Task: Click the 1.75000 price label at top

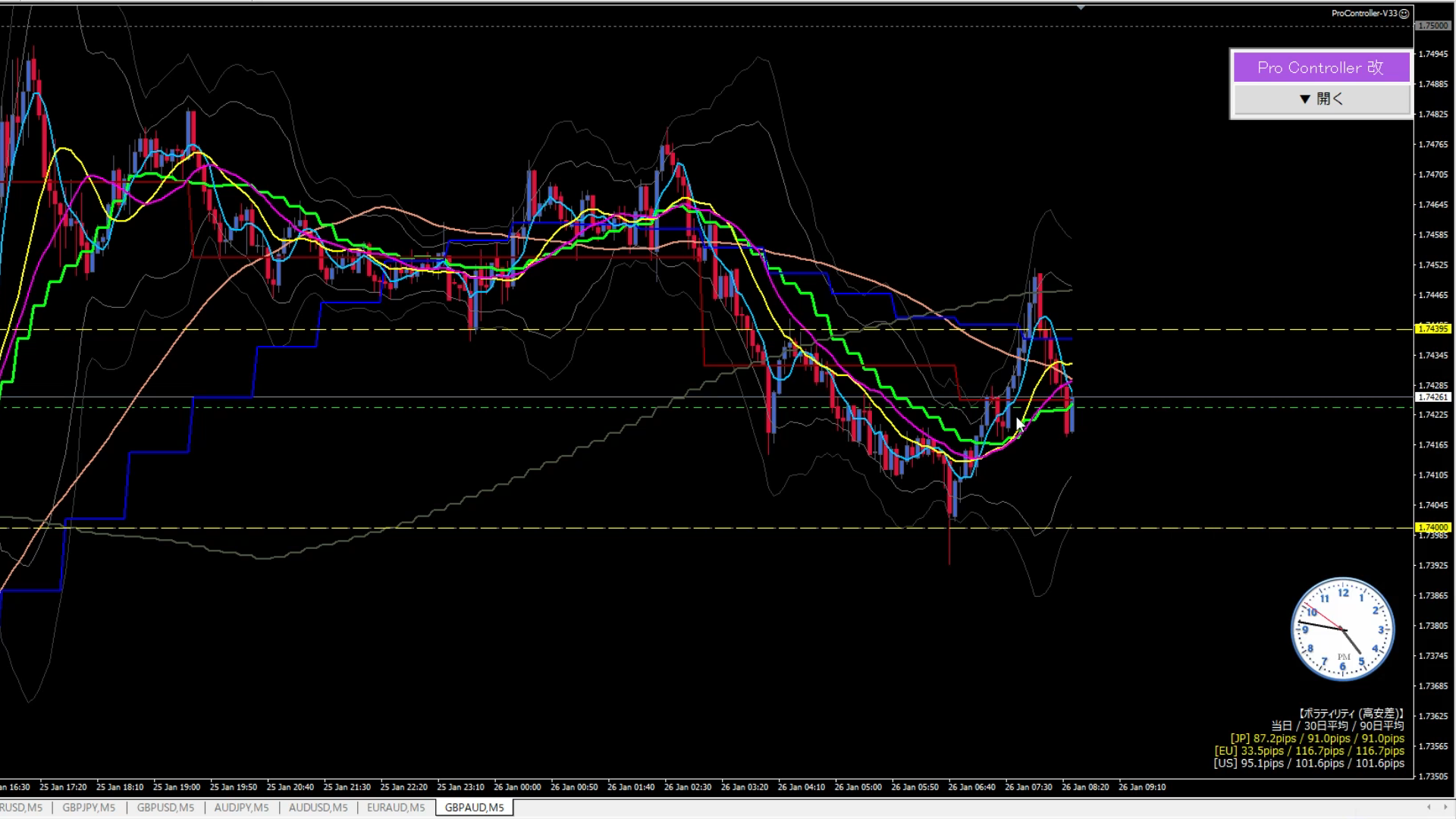Action: (1433, 26)
